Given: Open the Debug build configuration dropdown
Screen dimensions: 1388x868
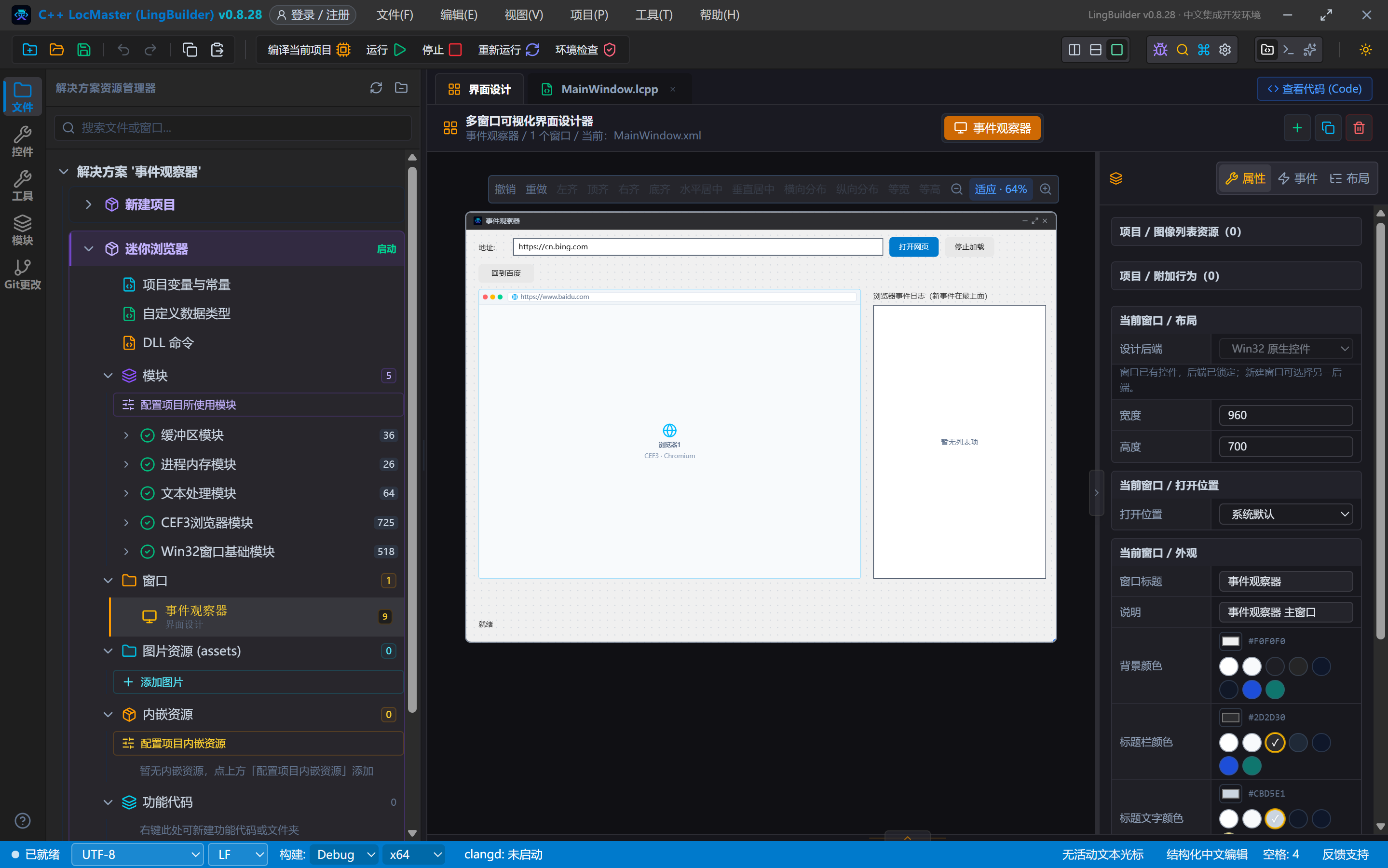Looking at the screenshot, I should [x=344, y=854].
